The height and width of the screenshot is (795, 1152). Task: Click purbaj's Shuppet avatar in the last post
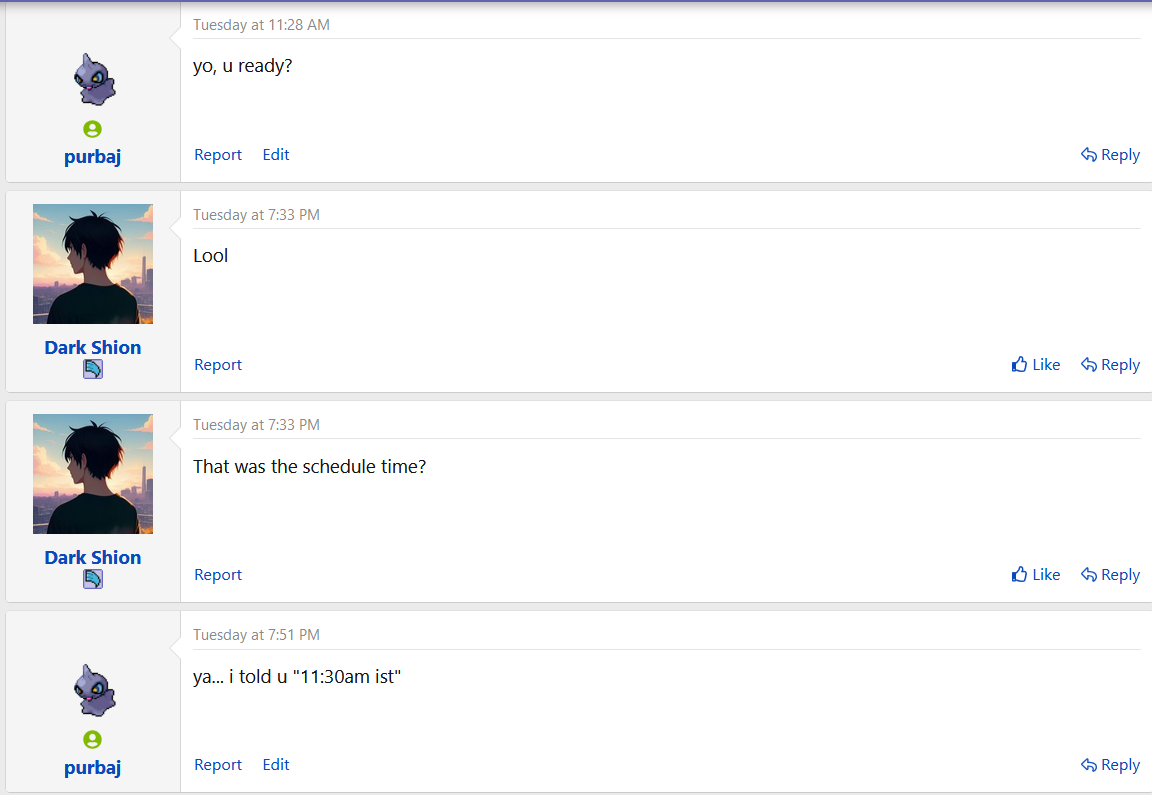pos(94,691)
